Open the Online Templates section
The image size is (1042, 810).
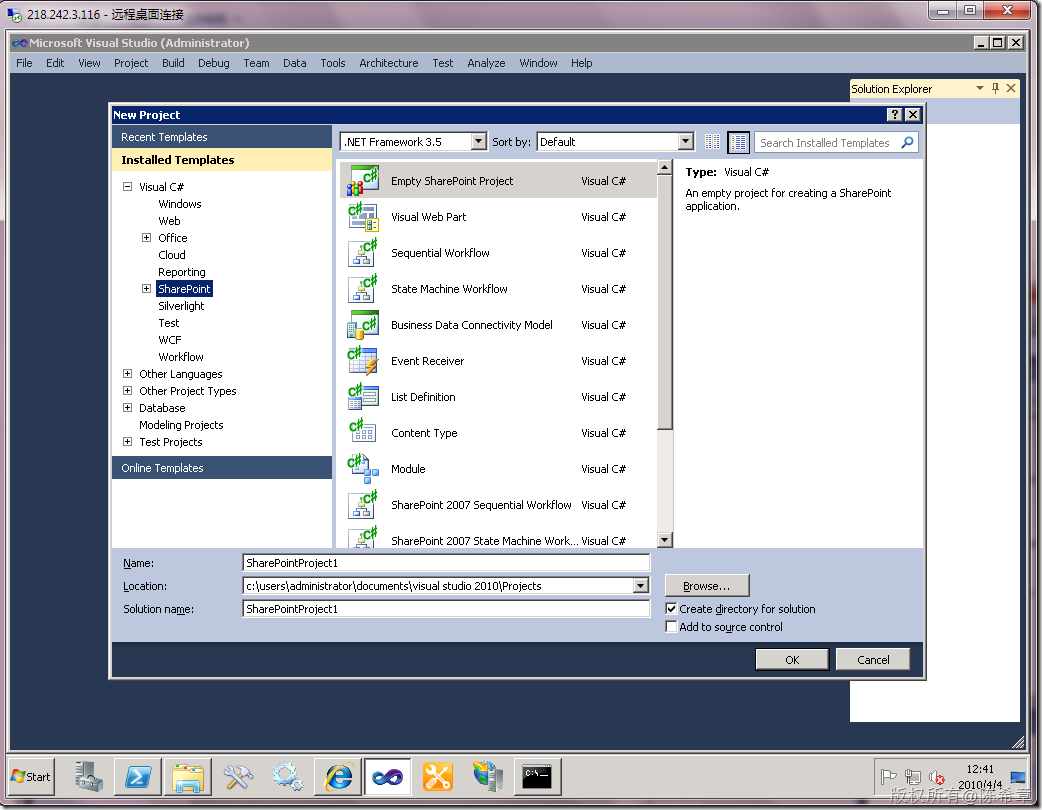222,468
